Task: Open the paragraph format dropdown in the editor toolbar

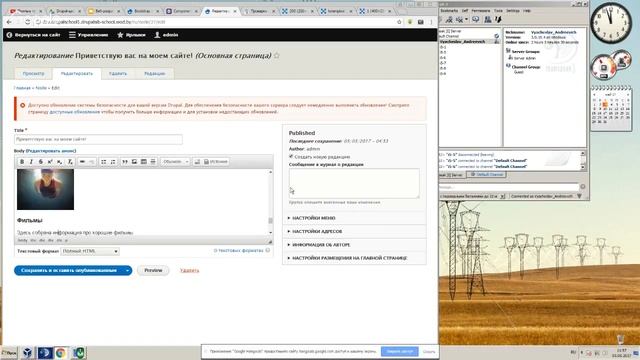Action: pos(175,162)
